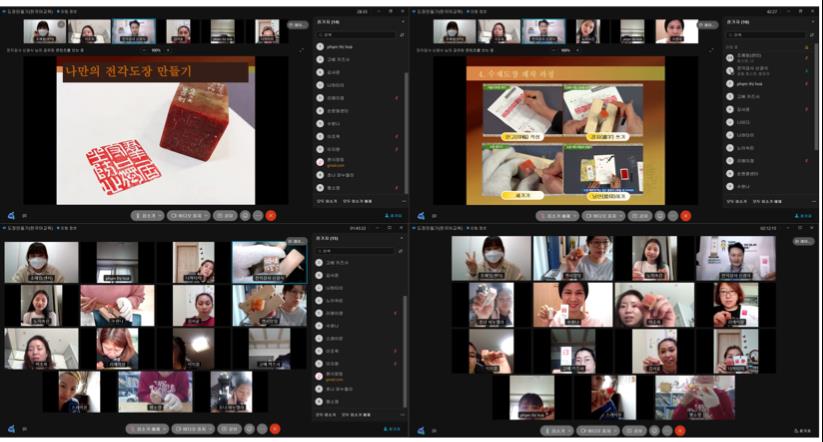Screen dimensions: 823x442
Task: Click red leave button in seal stamp slide window
Action: (x=271, y=216)
